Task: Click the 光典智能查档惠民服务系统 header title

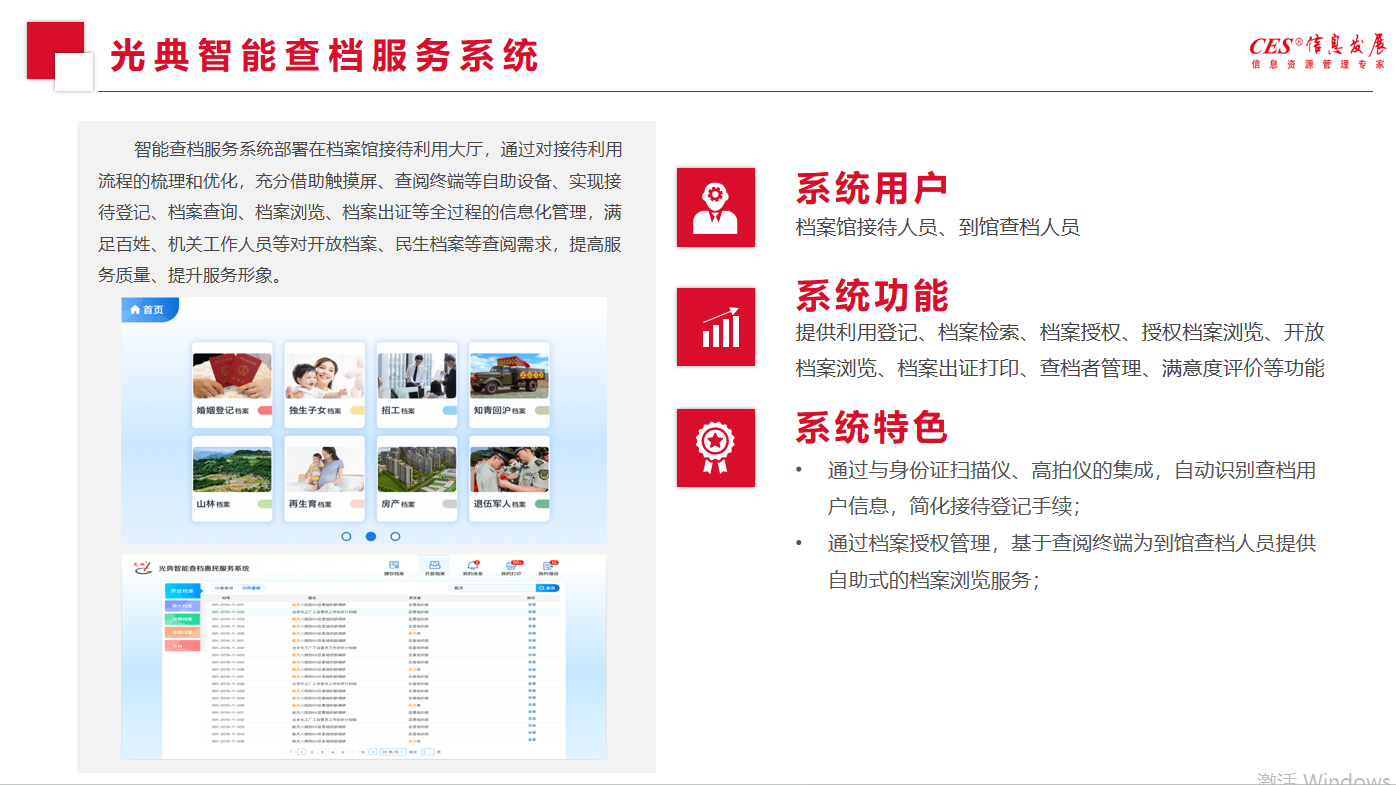Action: click(205, 568)
